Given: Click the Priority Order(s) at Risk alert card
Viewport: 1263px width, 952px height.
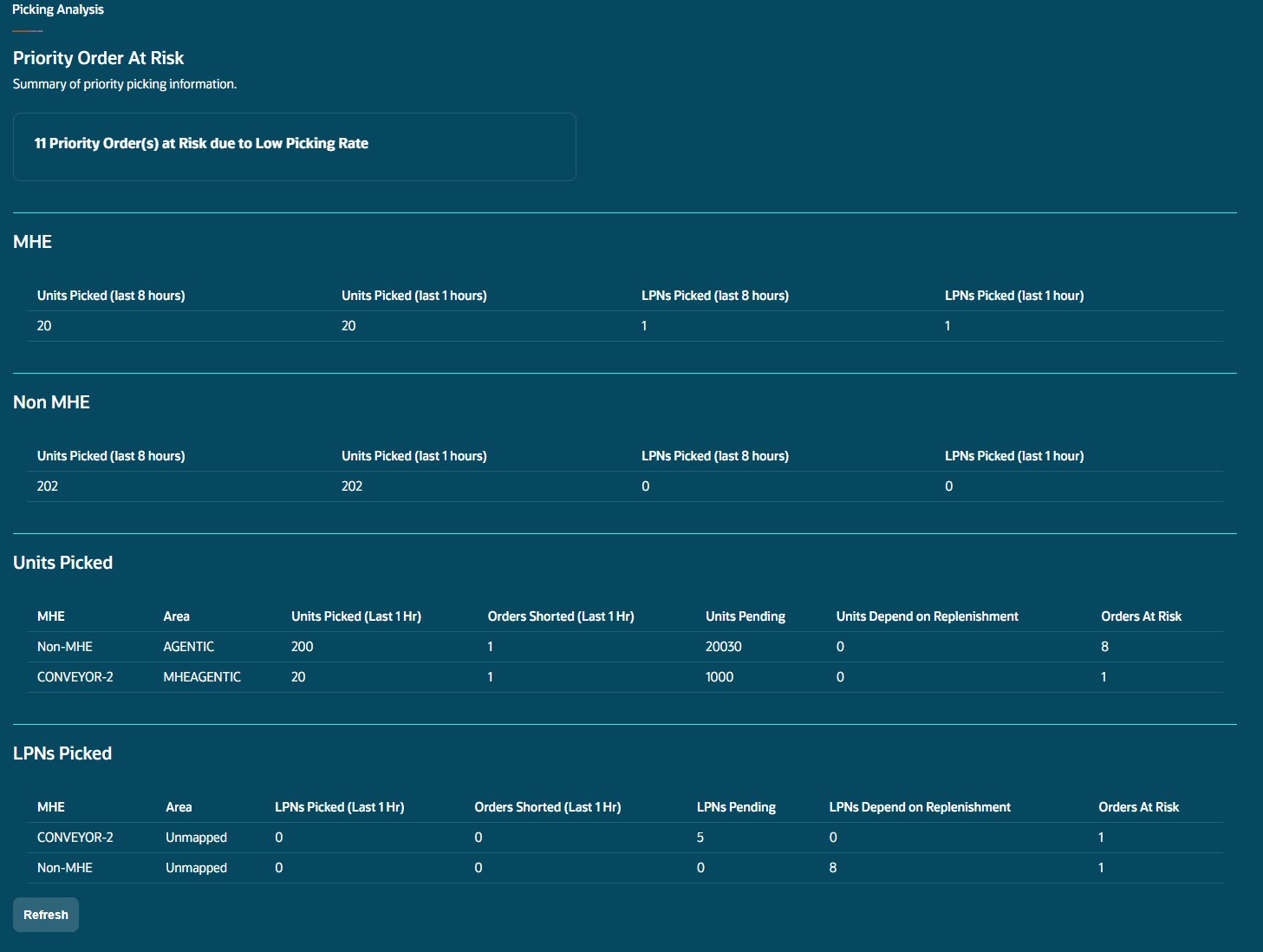Looking at the screenshot, I should pyautogui.click(x=295, y=147).
